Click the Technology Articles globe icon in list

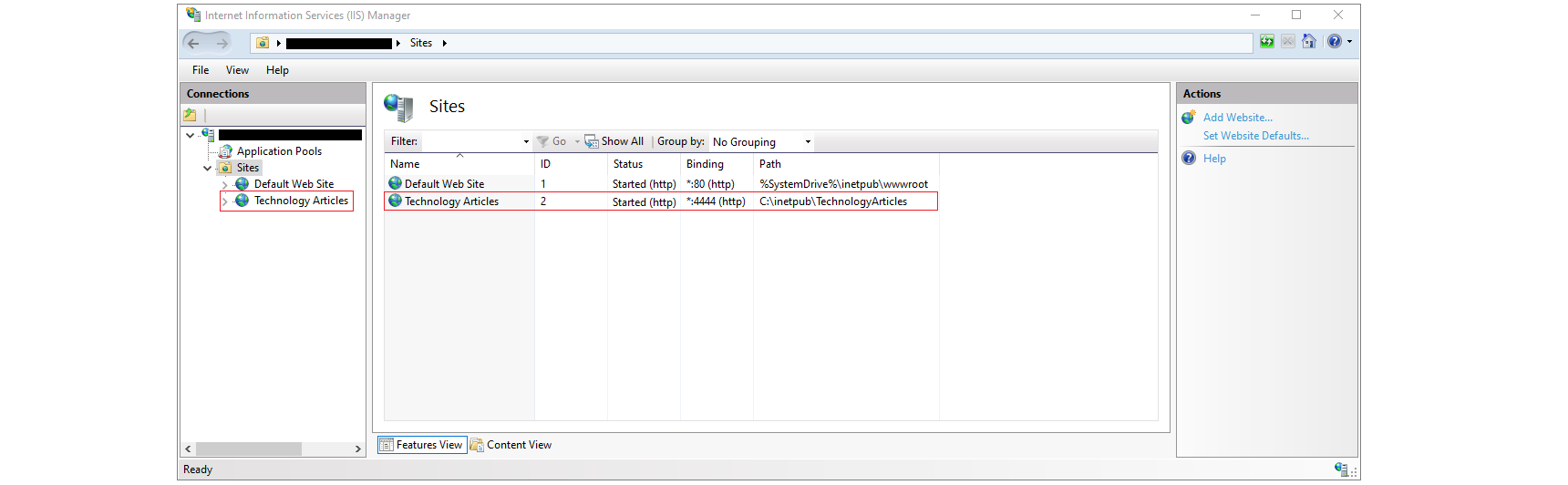[395, 201]
